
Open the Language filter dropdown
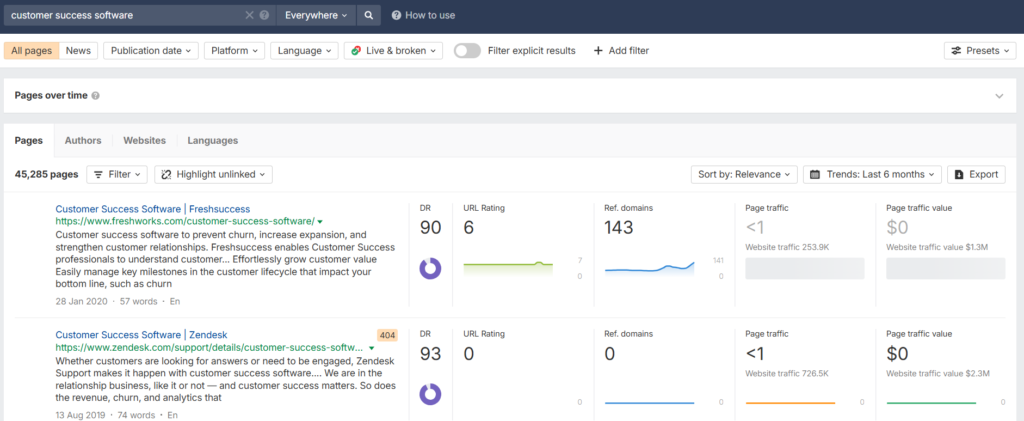pyautogui.click(x=304, y=50)
